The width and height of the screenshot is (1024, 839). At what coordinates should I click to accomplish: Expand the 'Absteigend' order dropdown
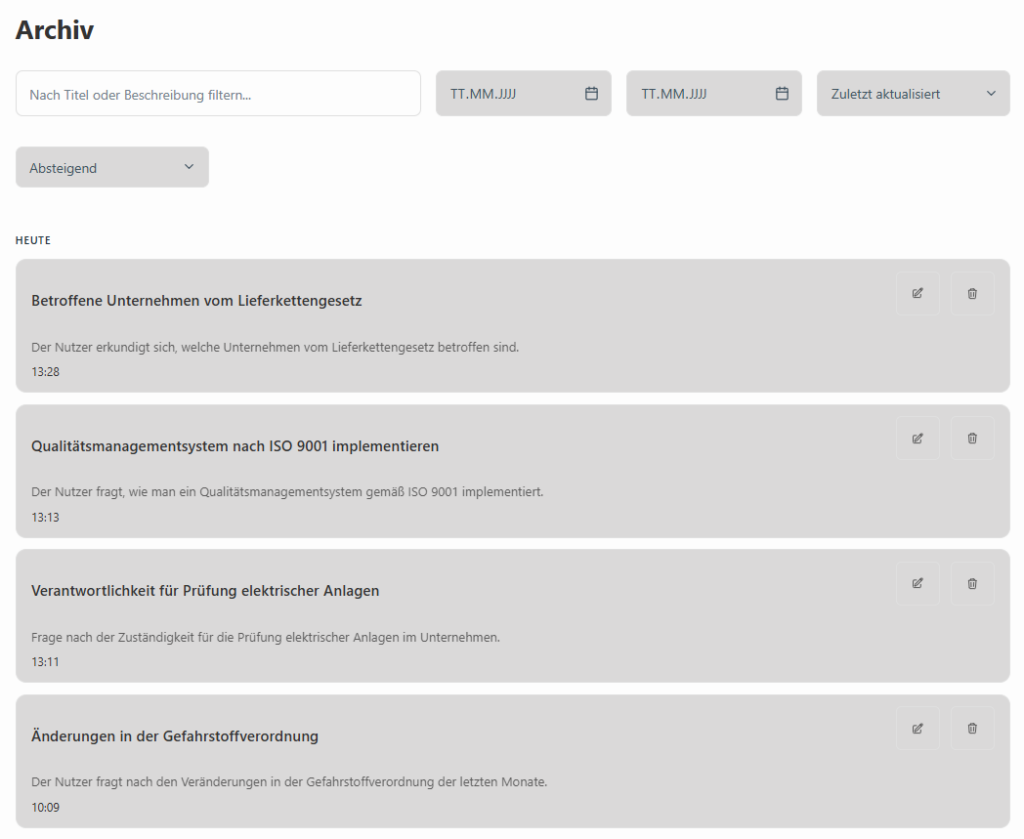(x=112, y=168)
